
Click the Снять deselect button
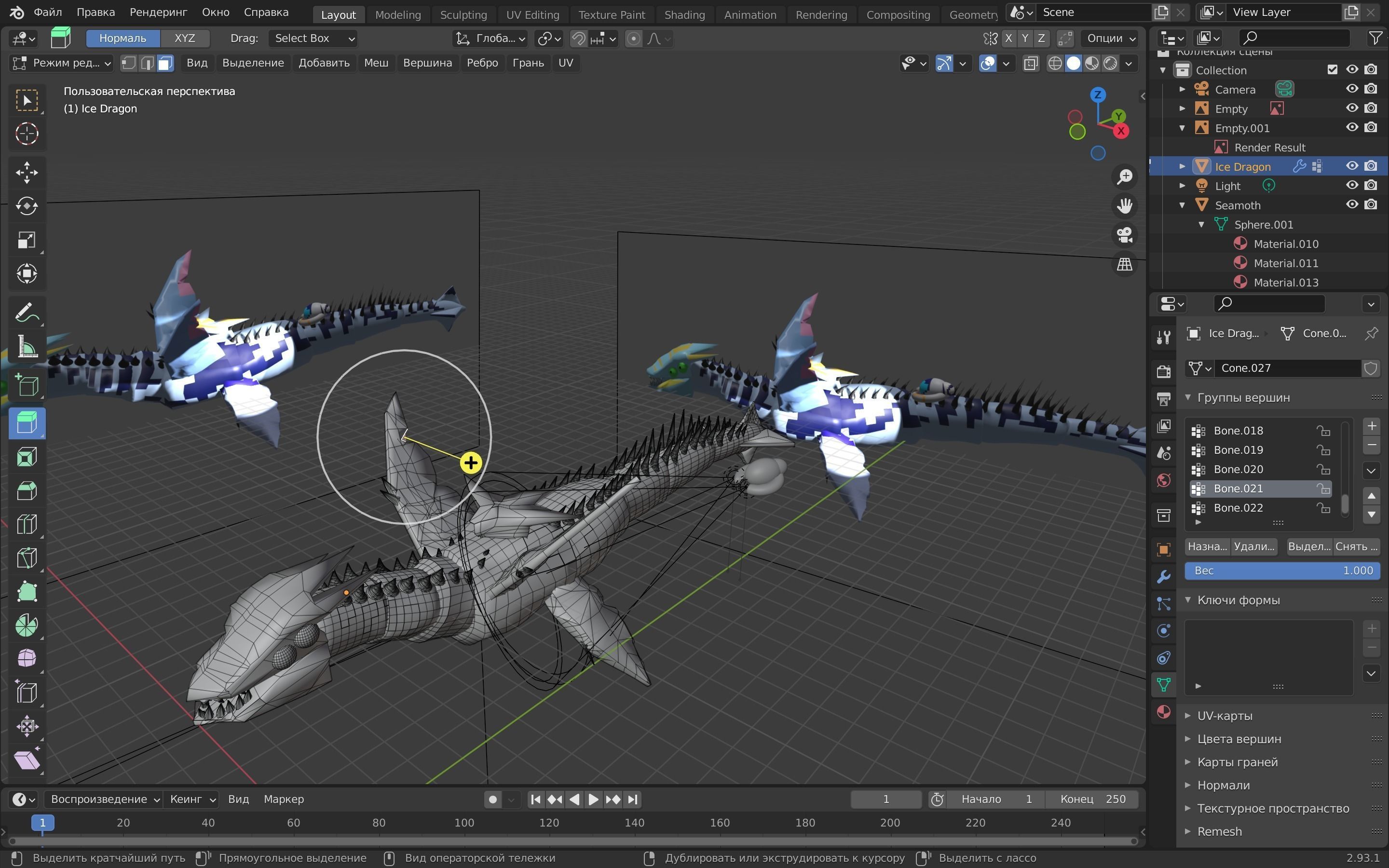tap(1356, 546)
